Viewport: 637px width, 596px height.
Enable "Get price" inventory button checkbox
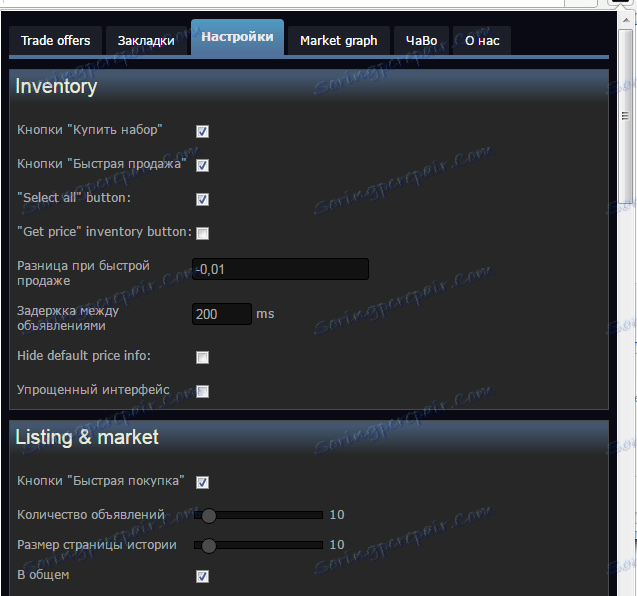coord(202,233)
